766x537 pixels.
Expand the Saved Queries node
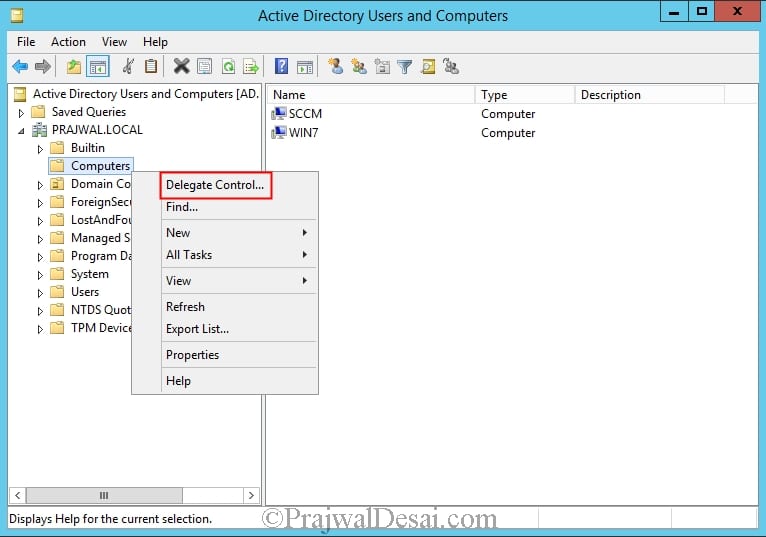(x=21, y=113)
